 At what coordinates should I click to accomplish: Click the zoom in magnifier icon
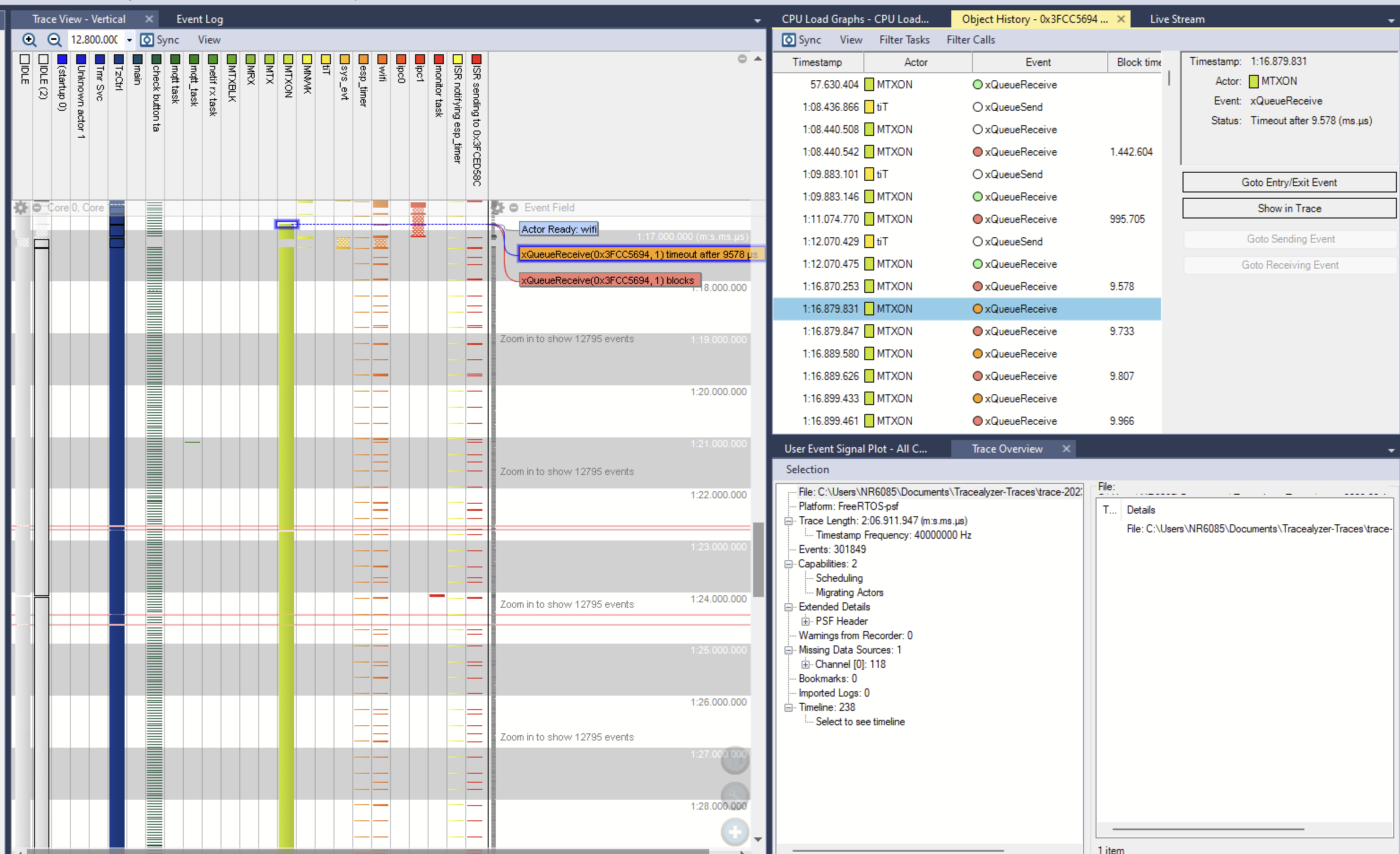coord(29,40)
